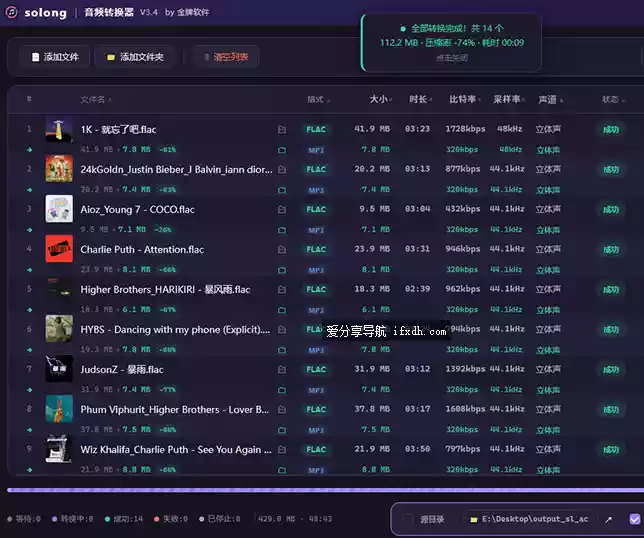The image size is (644, 538).
Task: Toggle the checked purple checkbox after the output path
Action: 635,519
